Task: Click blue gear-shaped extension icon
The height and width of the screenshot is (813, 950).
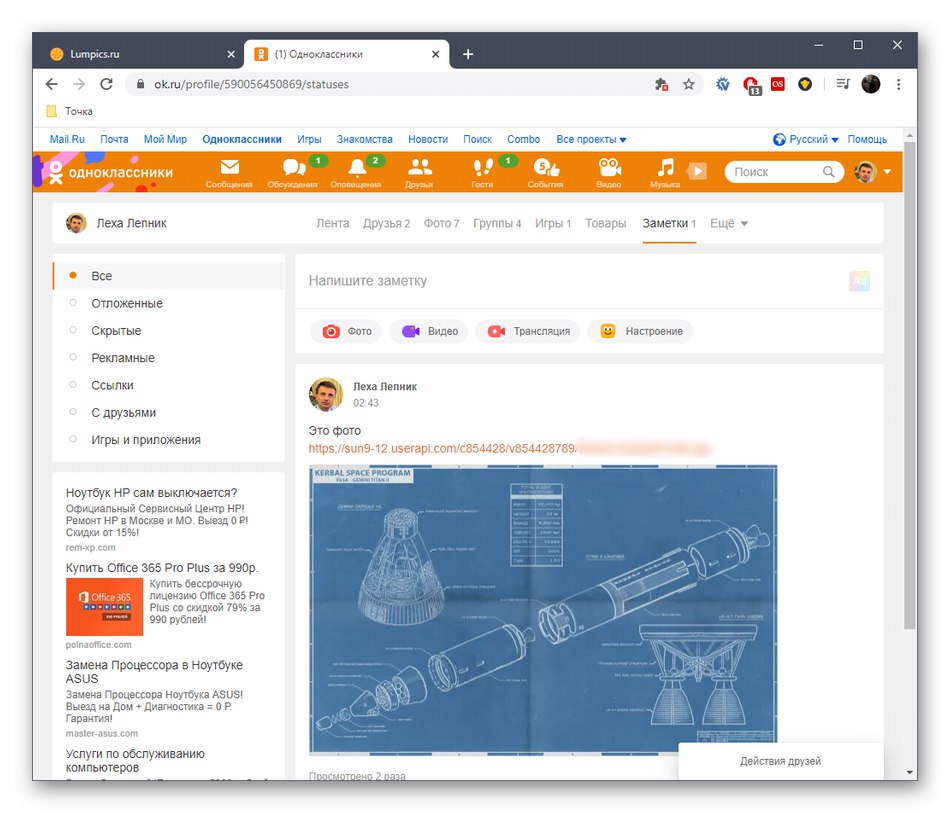Action: point(723,84)
